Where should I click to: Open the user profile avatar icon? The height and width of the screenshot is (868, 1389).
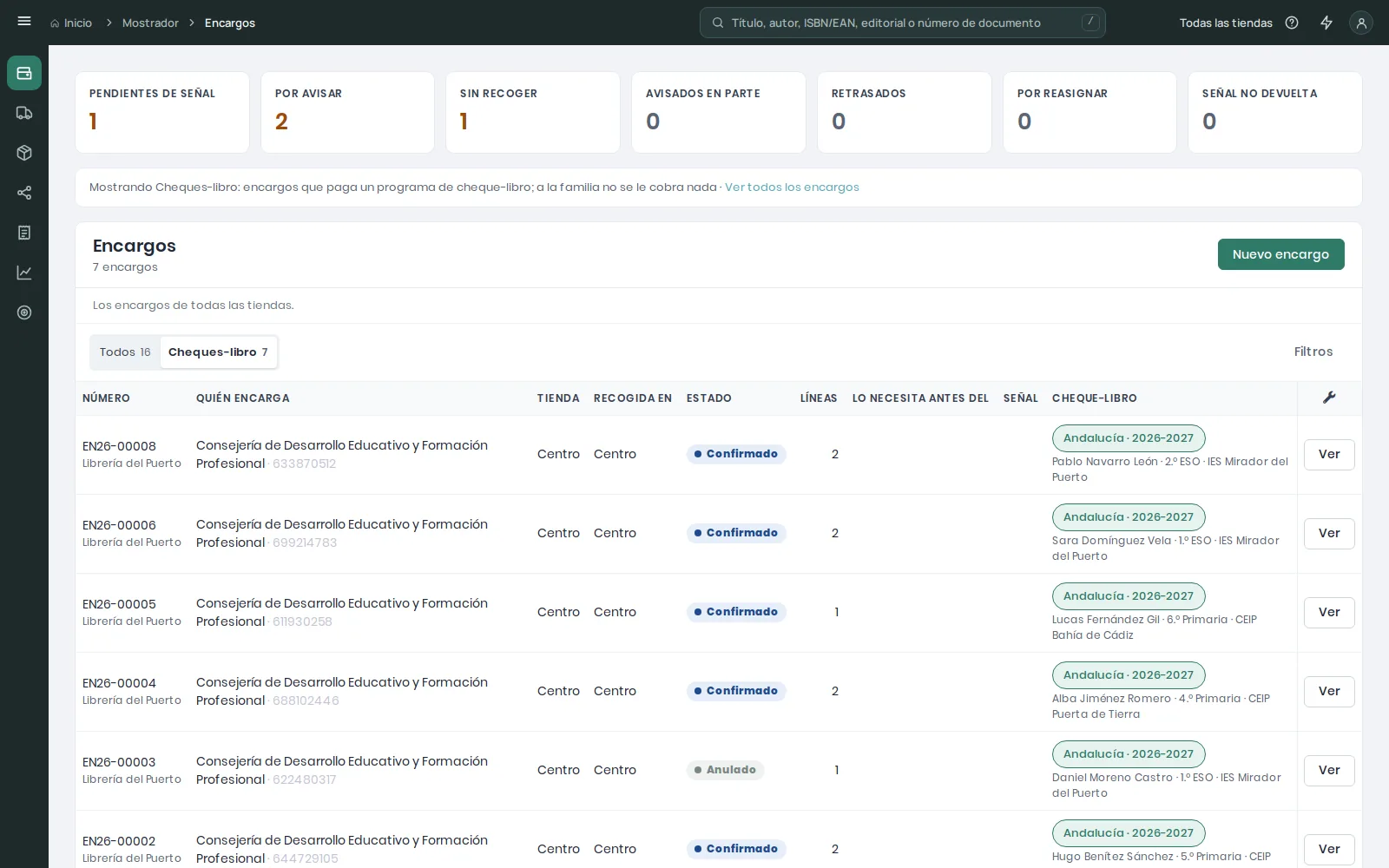[1361, 23]
